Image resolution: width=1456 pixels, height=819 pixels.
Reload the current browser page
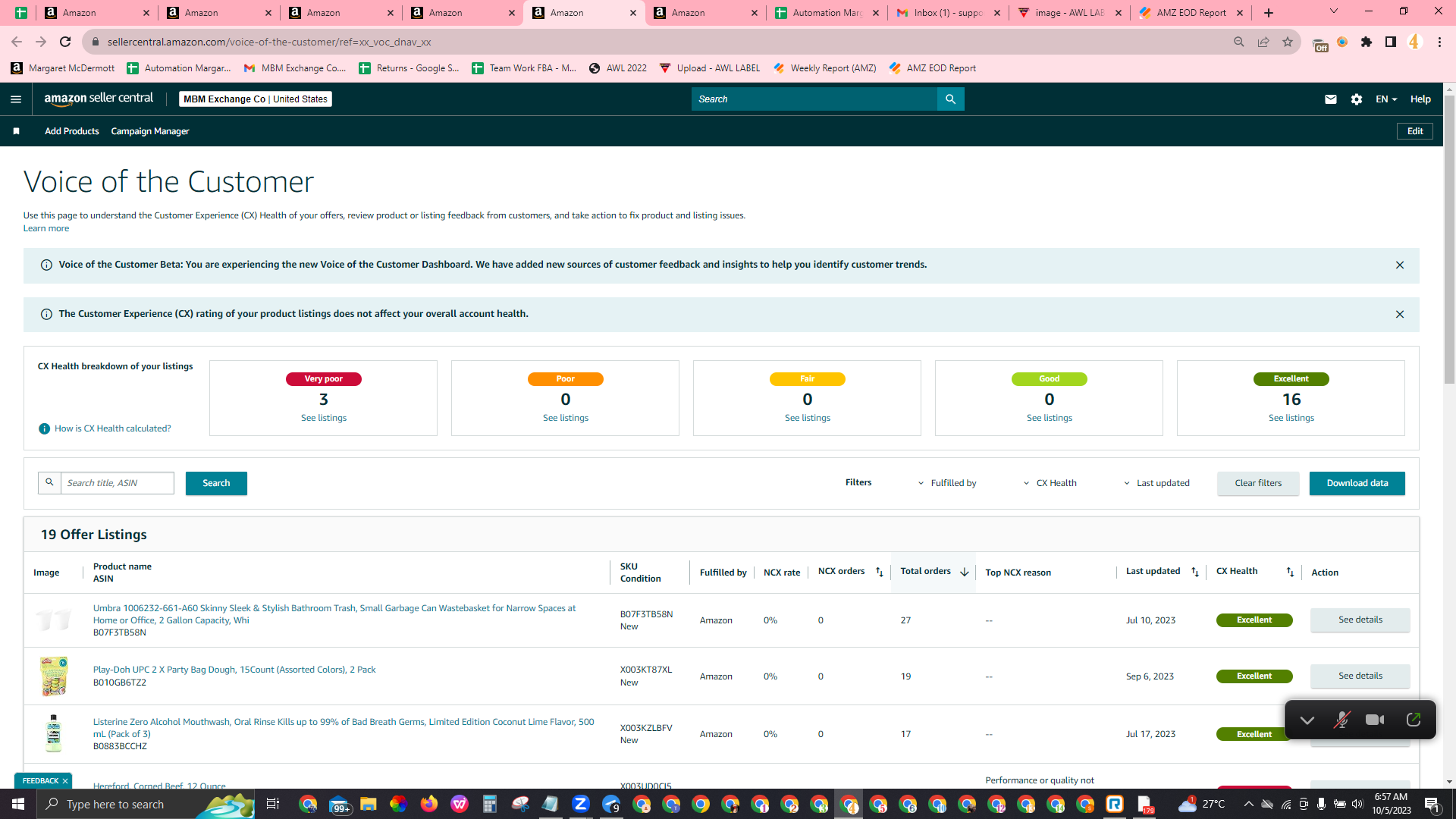[65, 42]
